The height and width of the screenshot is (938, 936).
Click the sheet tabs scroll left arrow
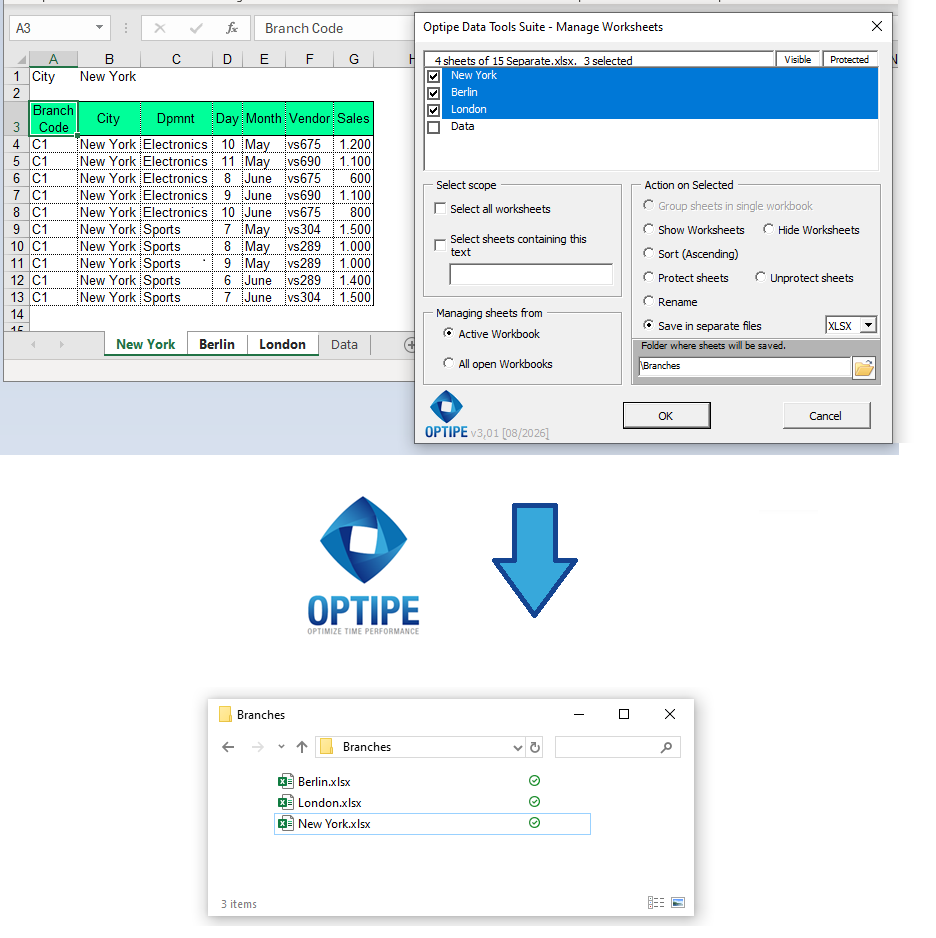pyautogui.click(x=33, y=345)
